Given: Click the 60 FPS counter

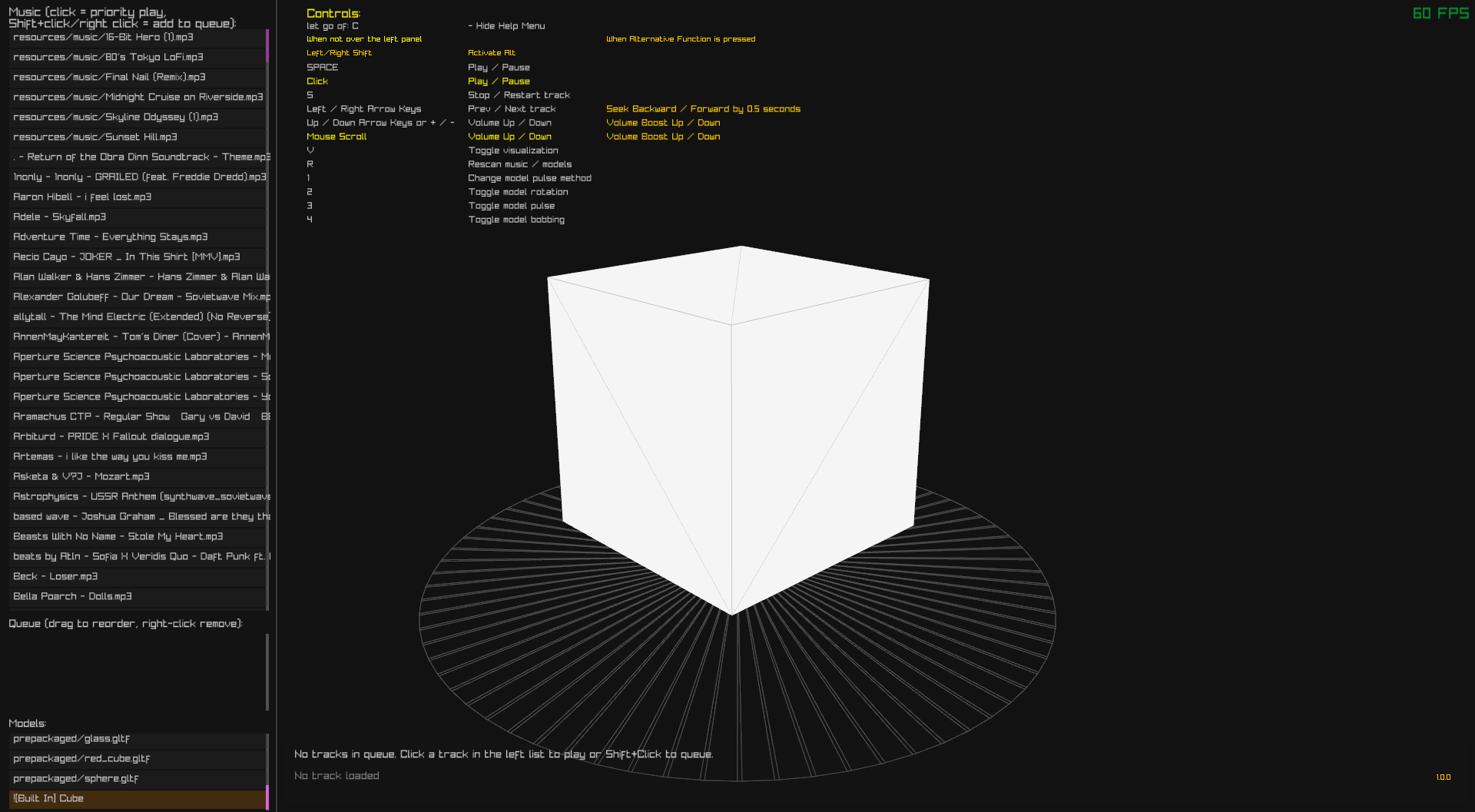Looking at the screenshot, I should [x=1441, y=13].
